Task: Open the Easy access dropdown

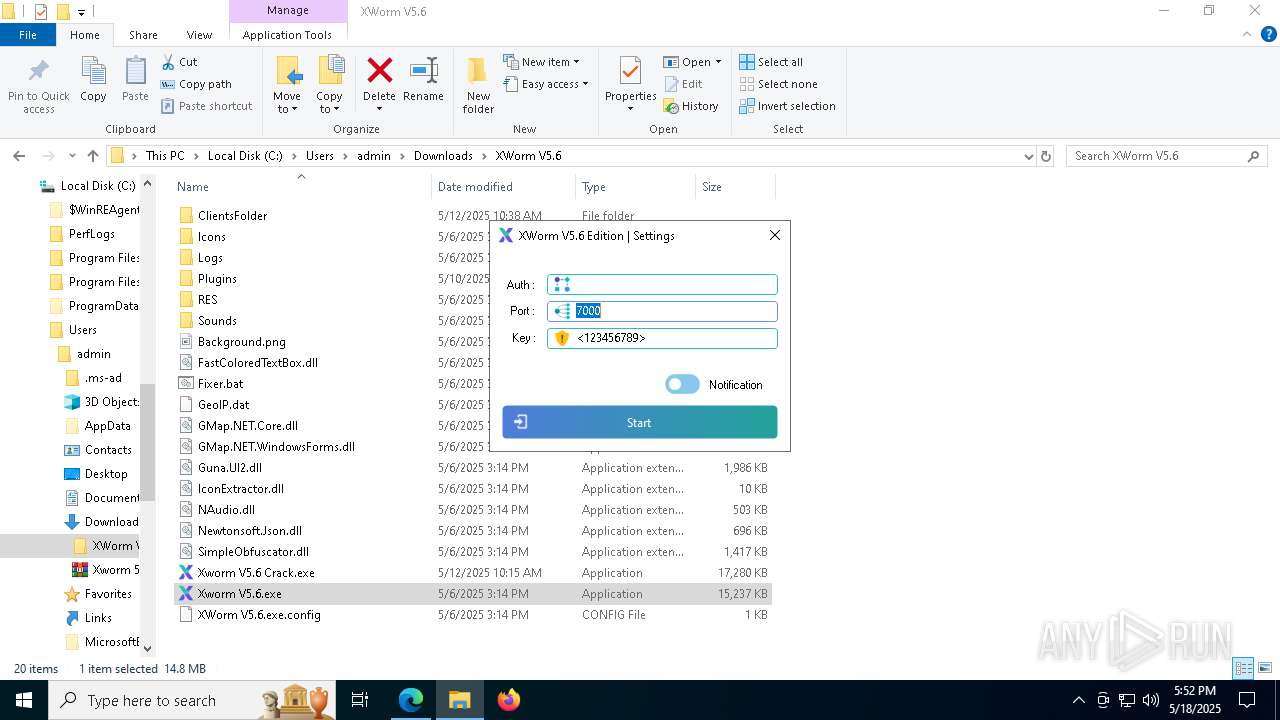Action: [x=546, y=84]
